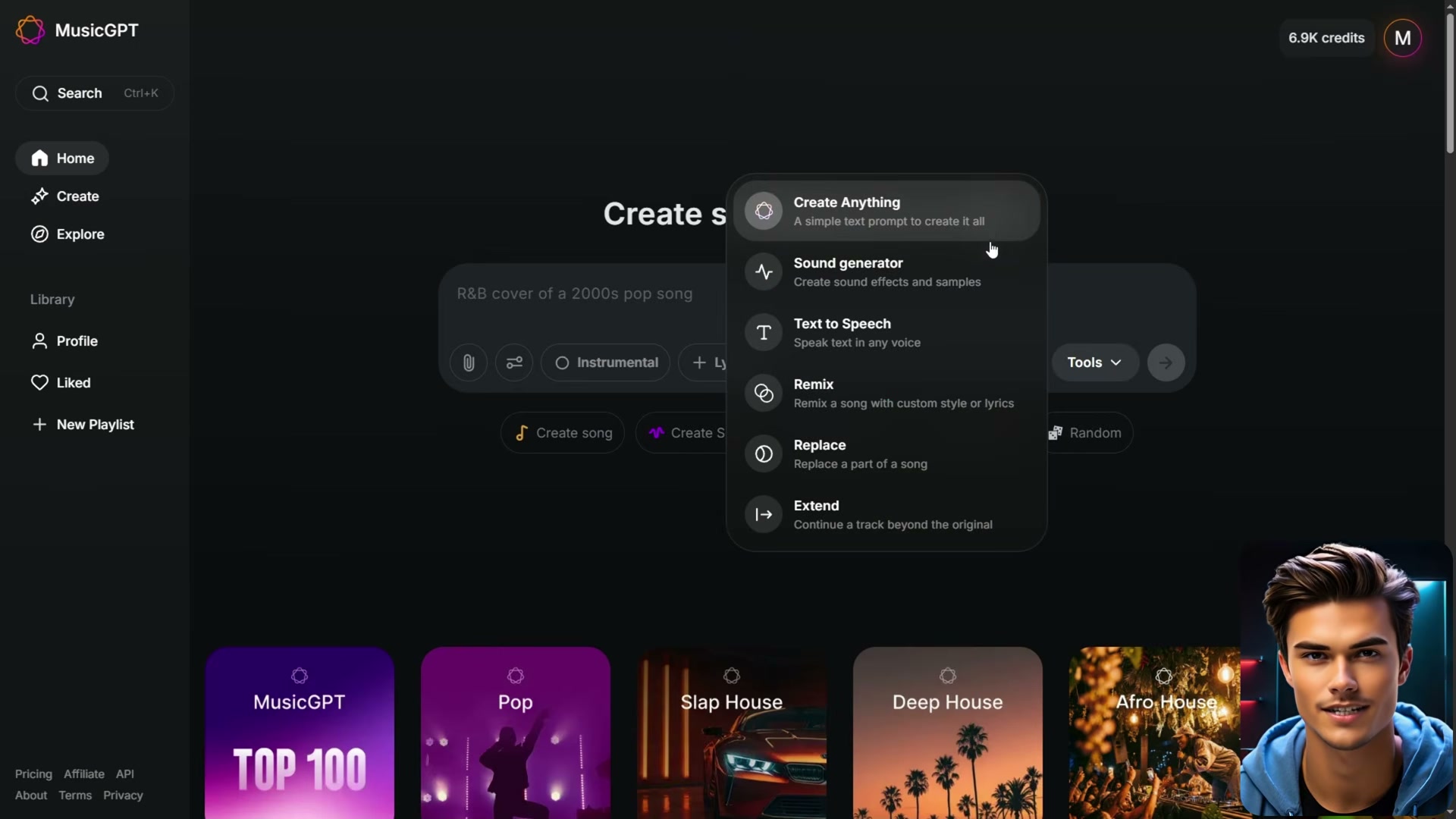Click the dice icon on Random

tap(1056, 433)
